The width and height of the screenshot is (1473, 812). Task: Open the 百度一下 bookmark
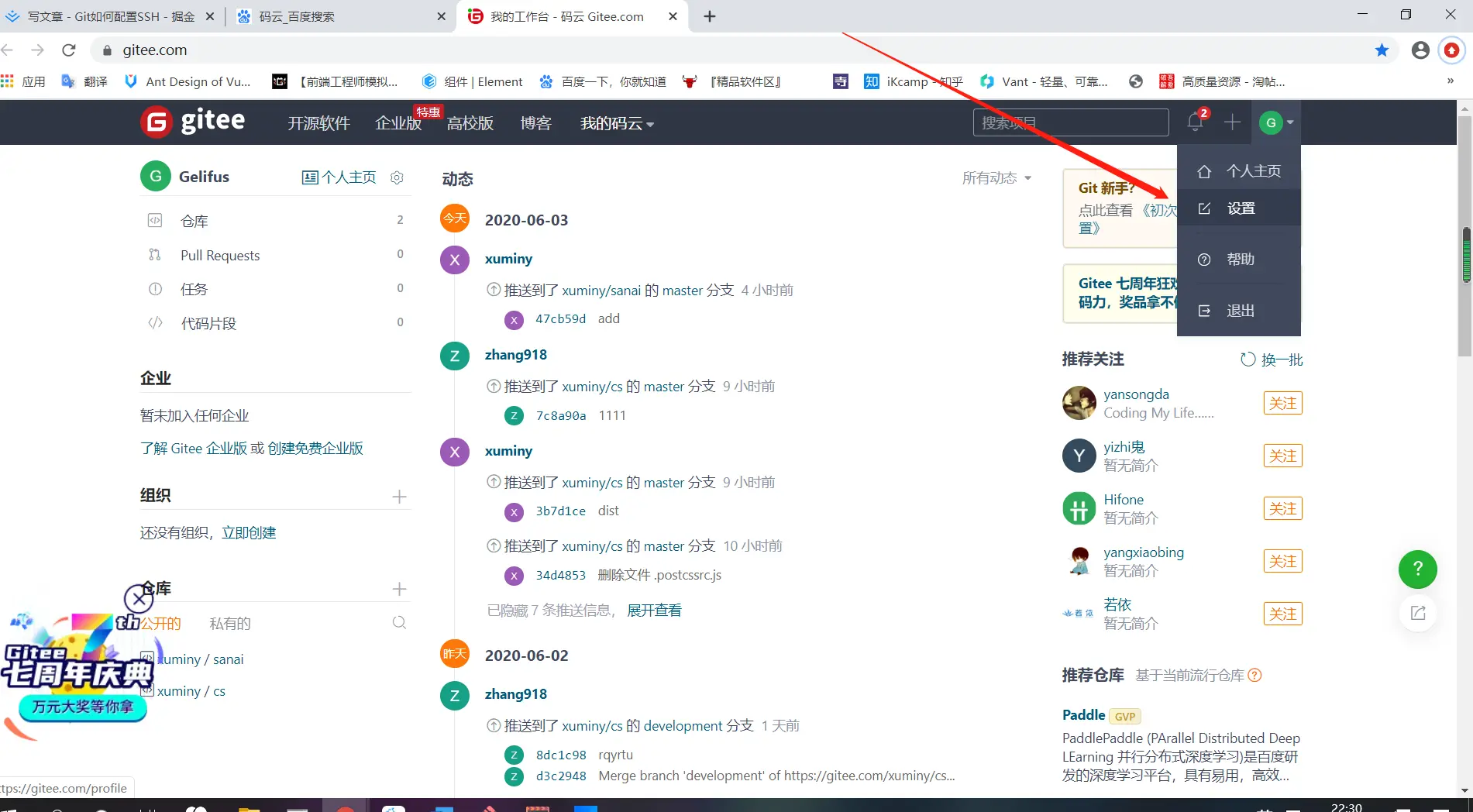click(x=603, y=81)
